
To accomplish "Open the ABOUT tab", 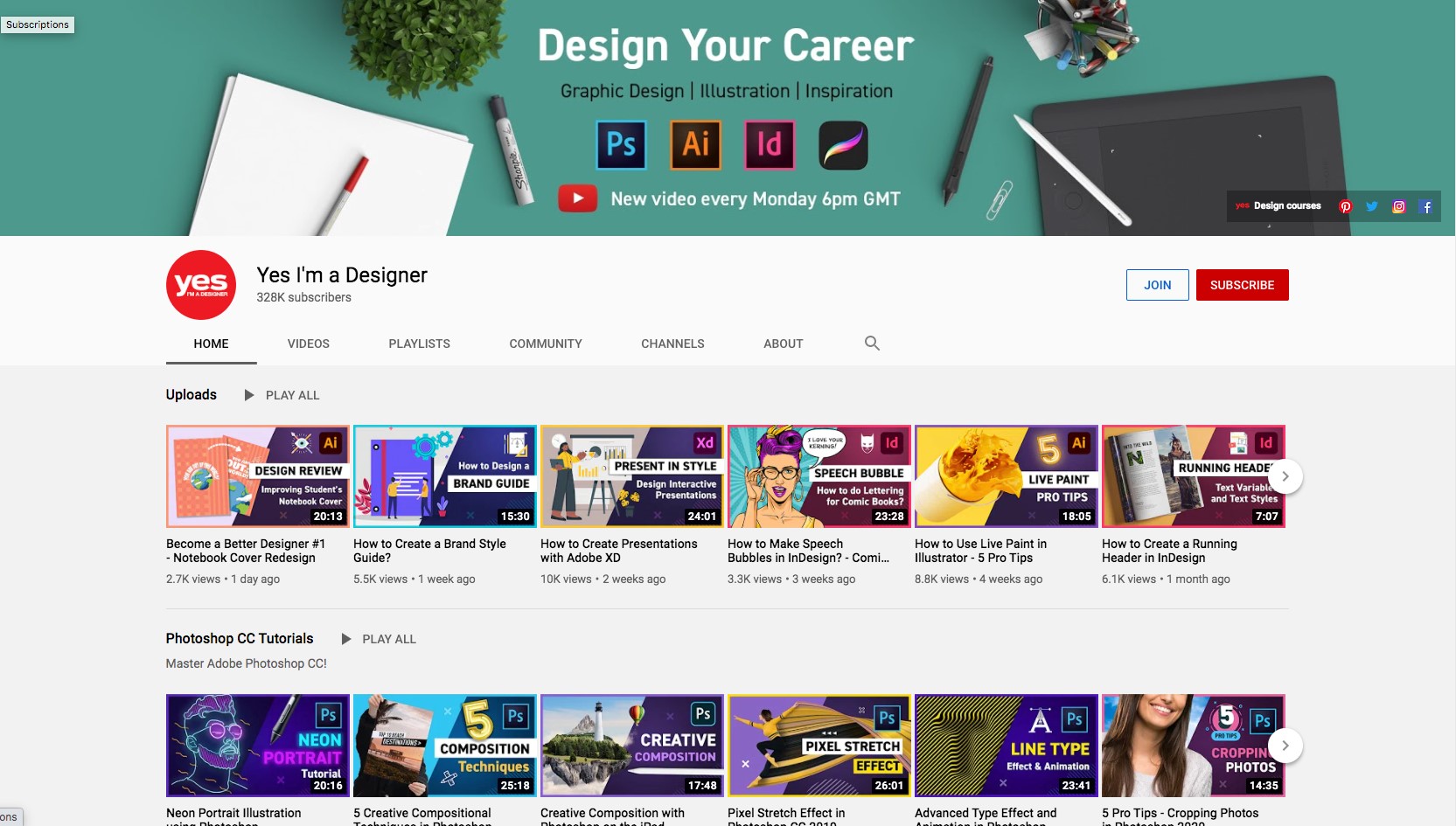I will pyautogui.click(x=784, y=344).
